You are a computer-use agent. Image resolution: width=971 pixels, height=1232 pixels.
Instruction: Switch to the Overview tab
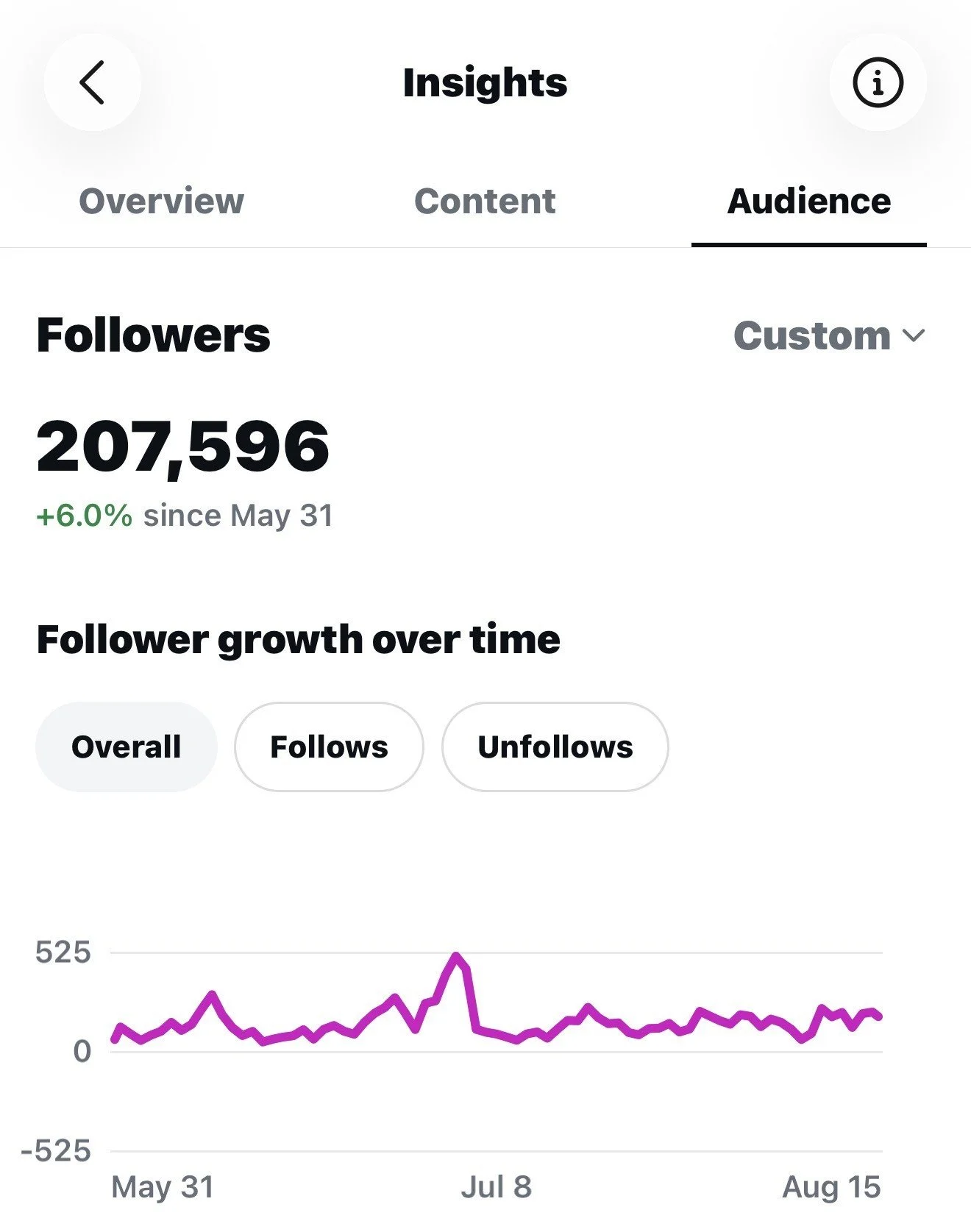click(161, 202)
